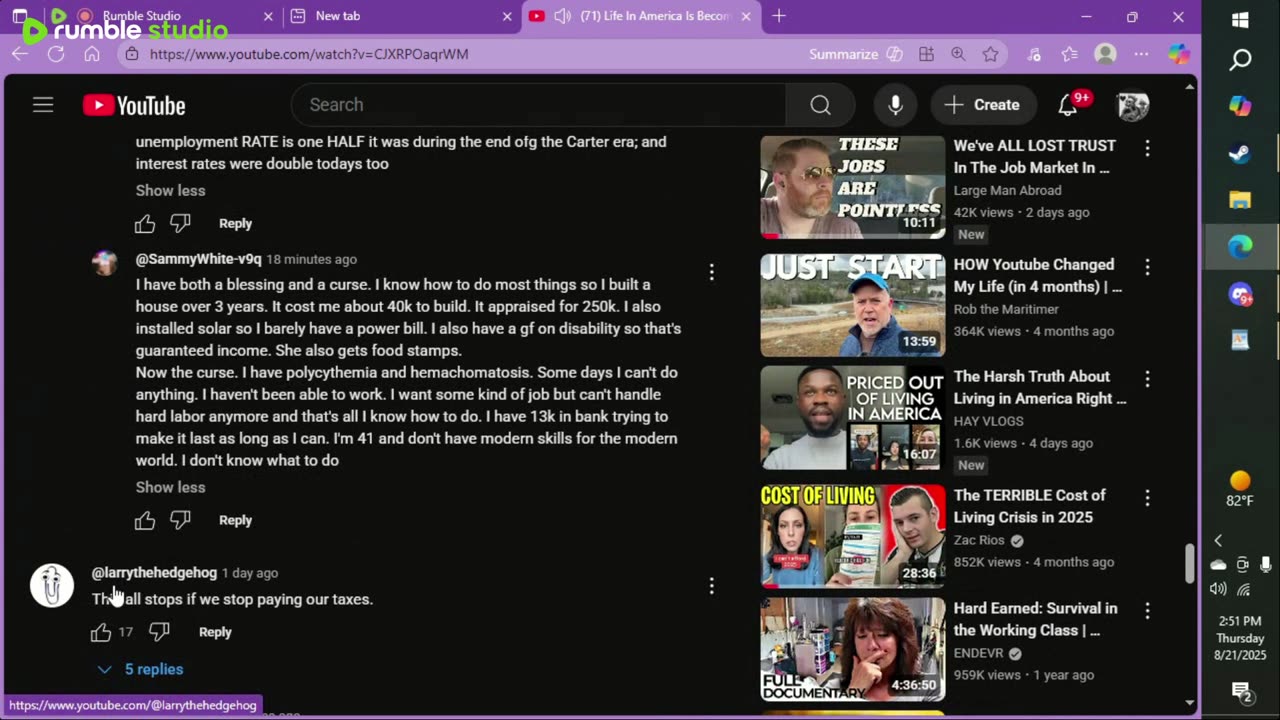Open a new browser tab
The height and width of the screenshot is (720, 1280).
(x=779, y=16)
